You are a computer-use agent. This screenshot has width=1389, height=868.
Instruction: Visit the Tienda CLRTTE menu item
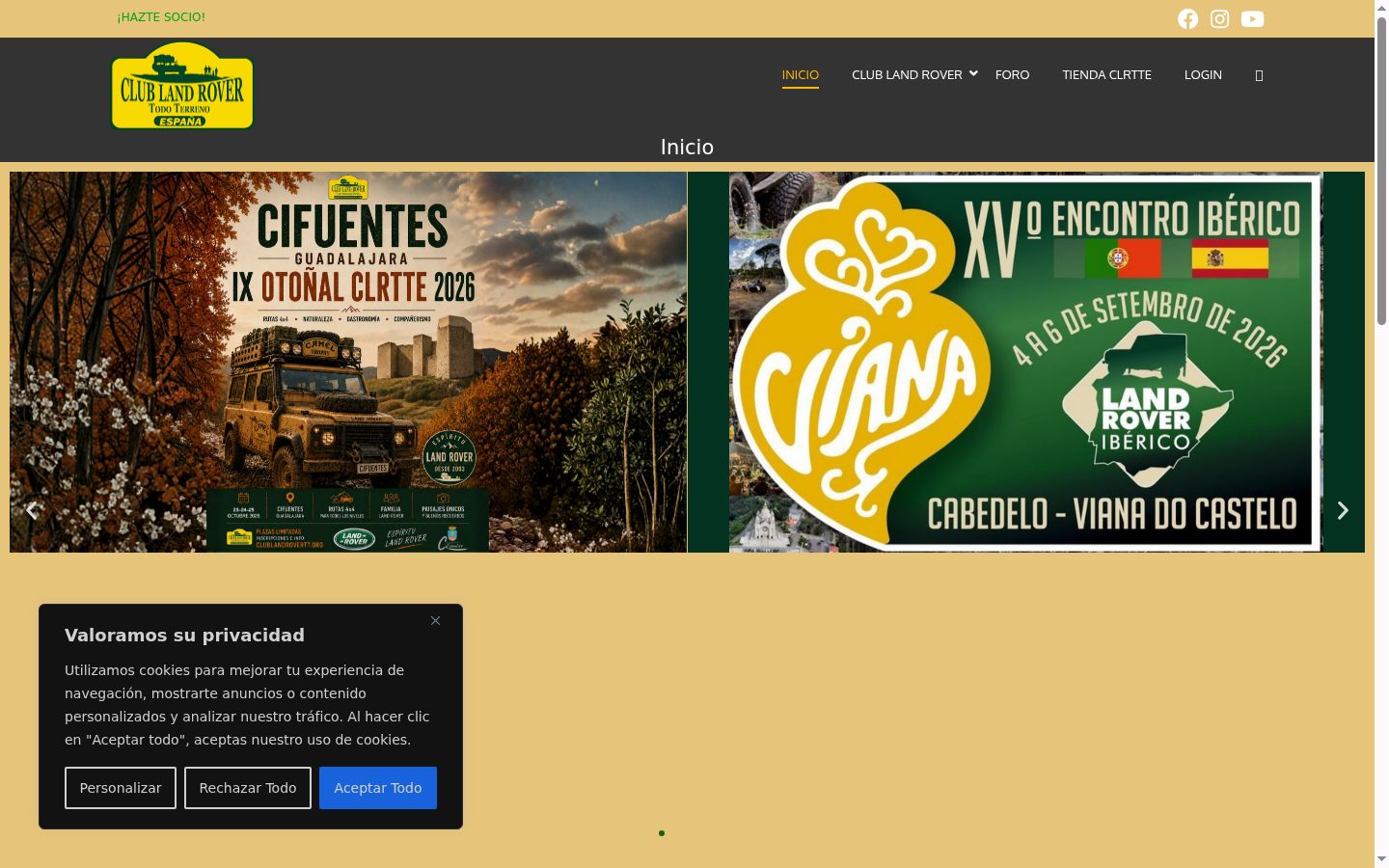click(x=1106, y=75)
